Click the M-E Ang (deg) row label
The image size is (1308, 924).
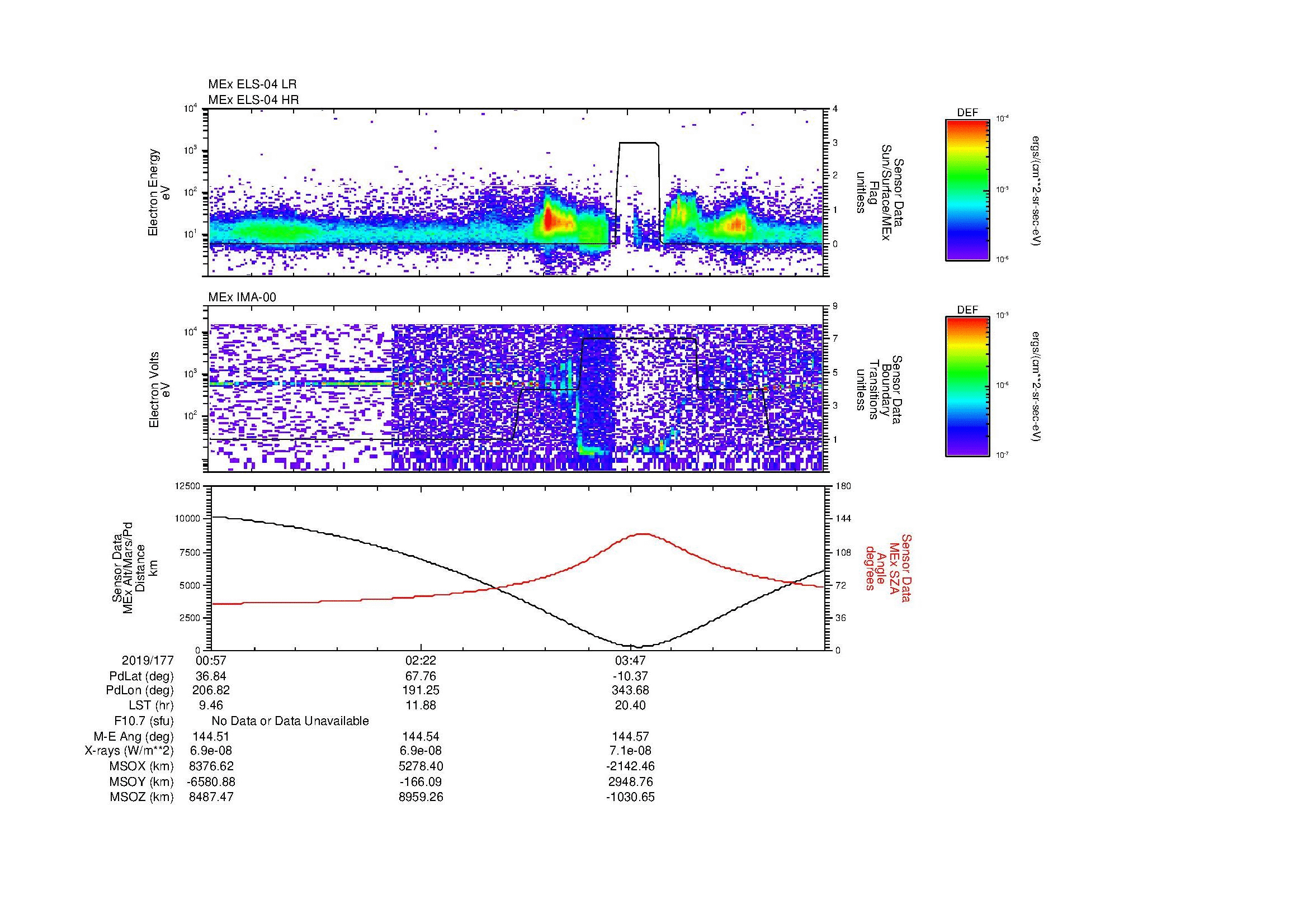coord(134,737)
